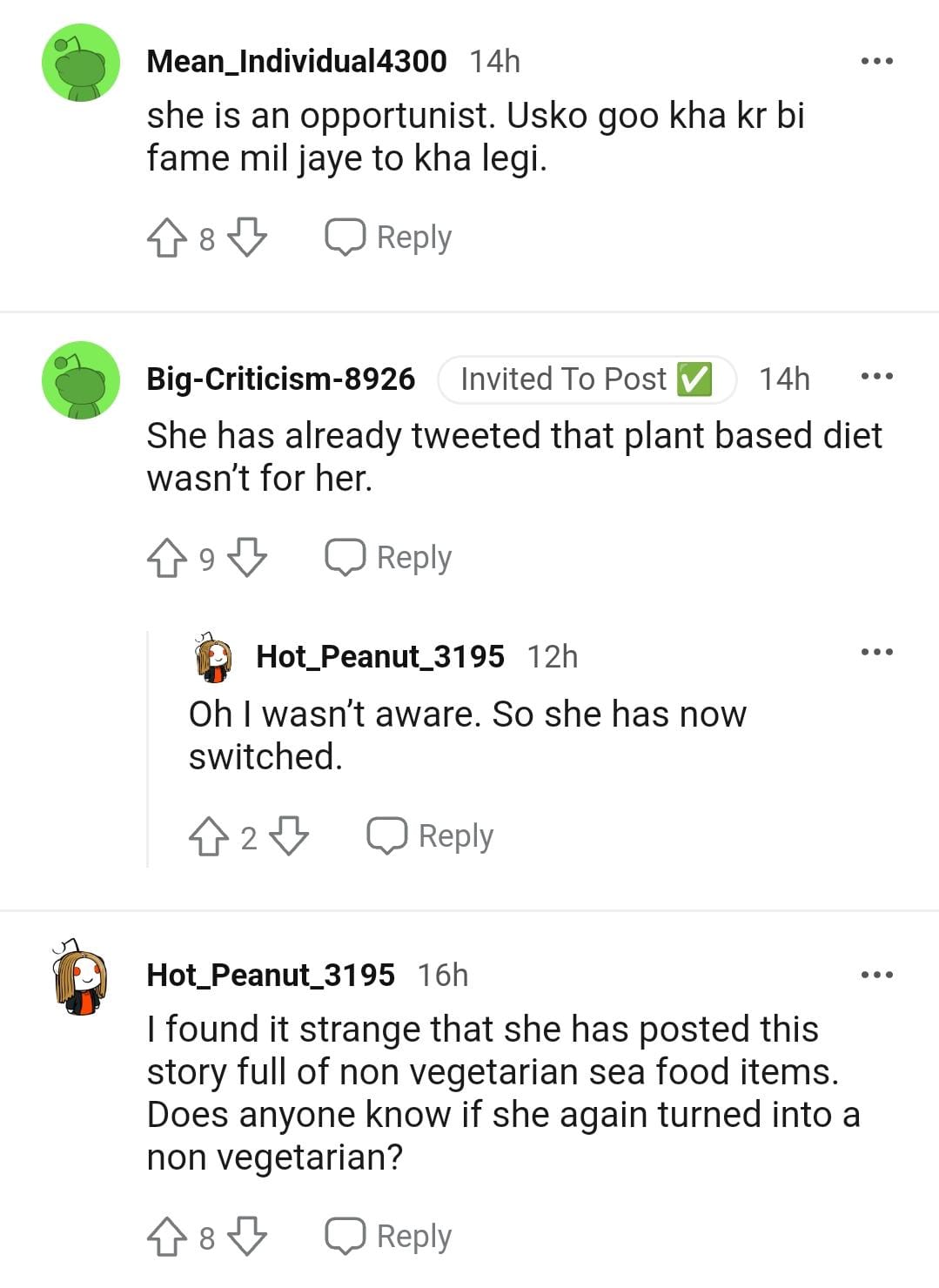Open more options for Big-Criticism-8926's comment
The width and height of the screenshot is (939, 1288).
click(x=876, y=377)
